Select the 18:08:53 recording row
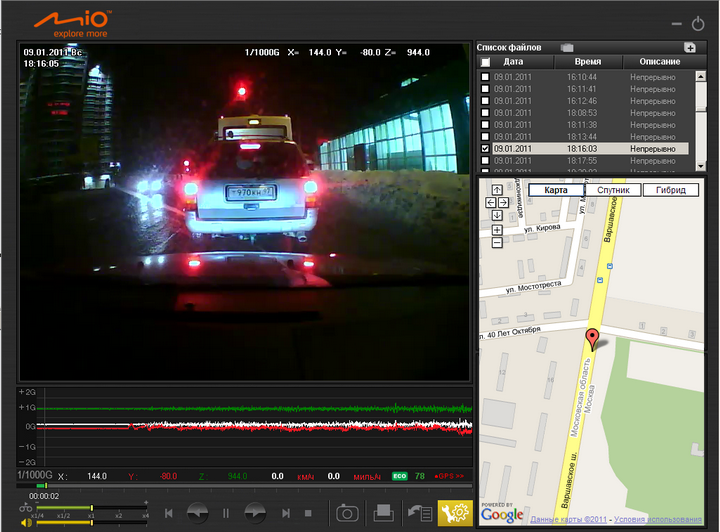720x532 pixels. [590, 113]
